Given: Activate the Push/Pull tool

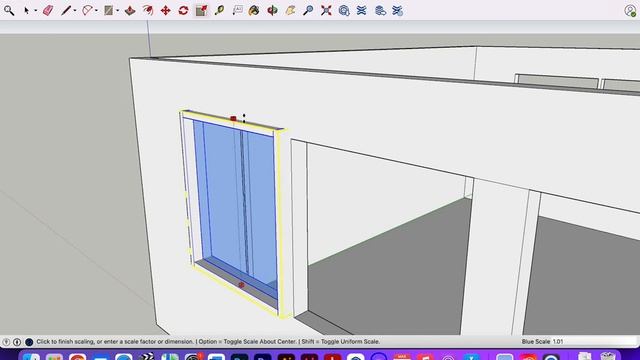Looking at the screenshot, I should tap(130, 11).
